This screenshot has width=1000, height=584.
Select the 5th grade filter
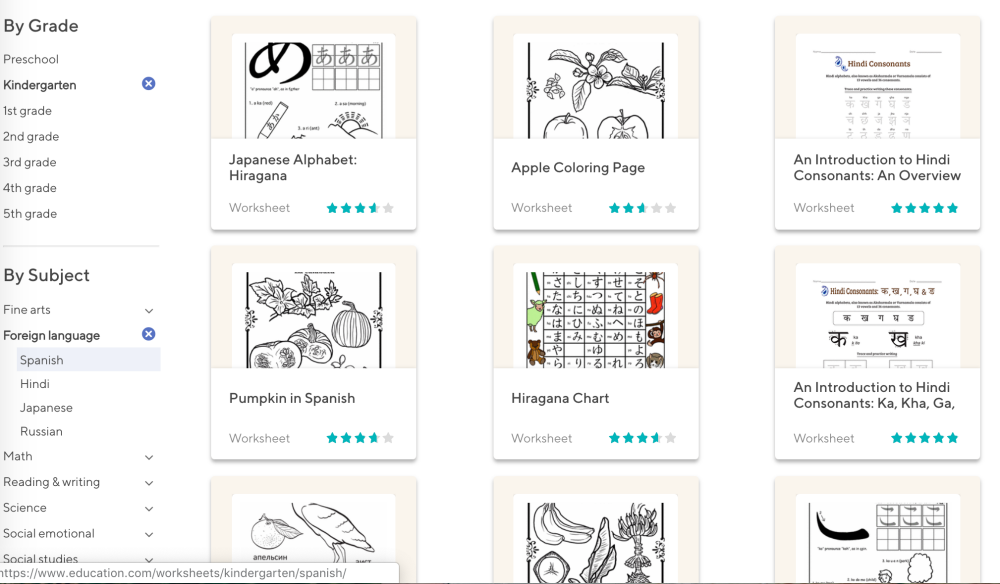pyautogui.click(x=30, y=214)
